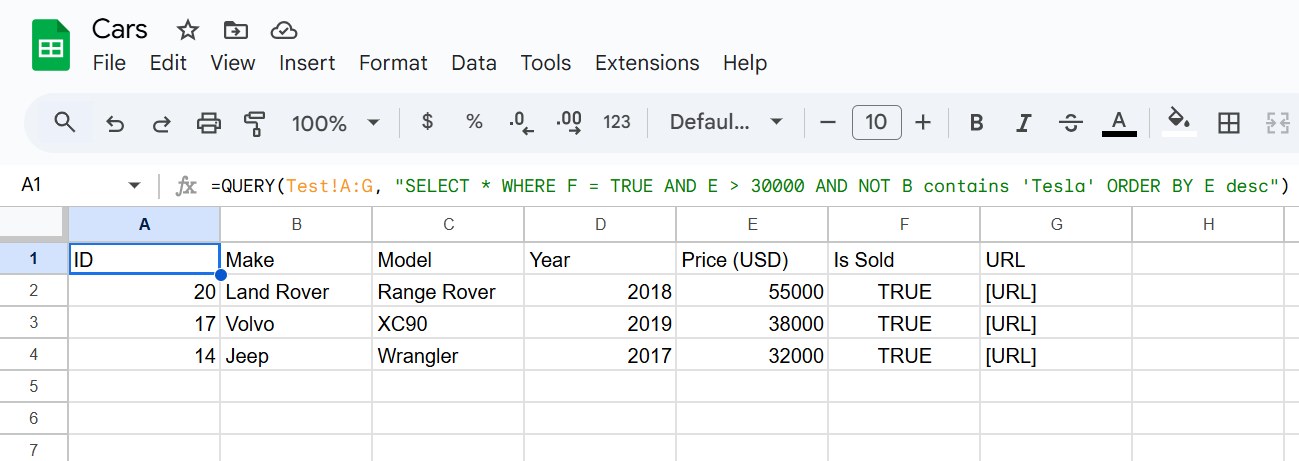This screenshot has width=1299, height=461.
Task: Open more number formats (123)
Action: pyautogui.click(x=617, y=122)
